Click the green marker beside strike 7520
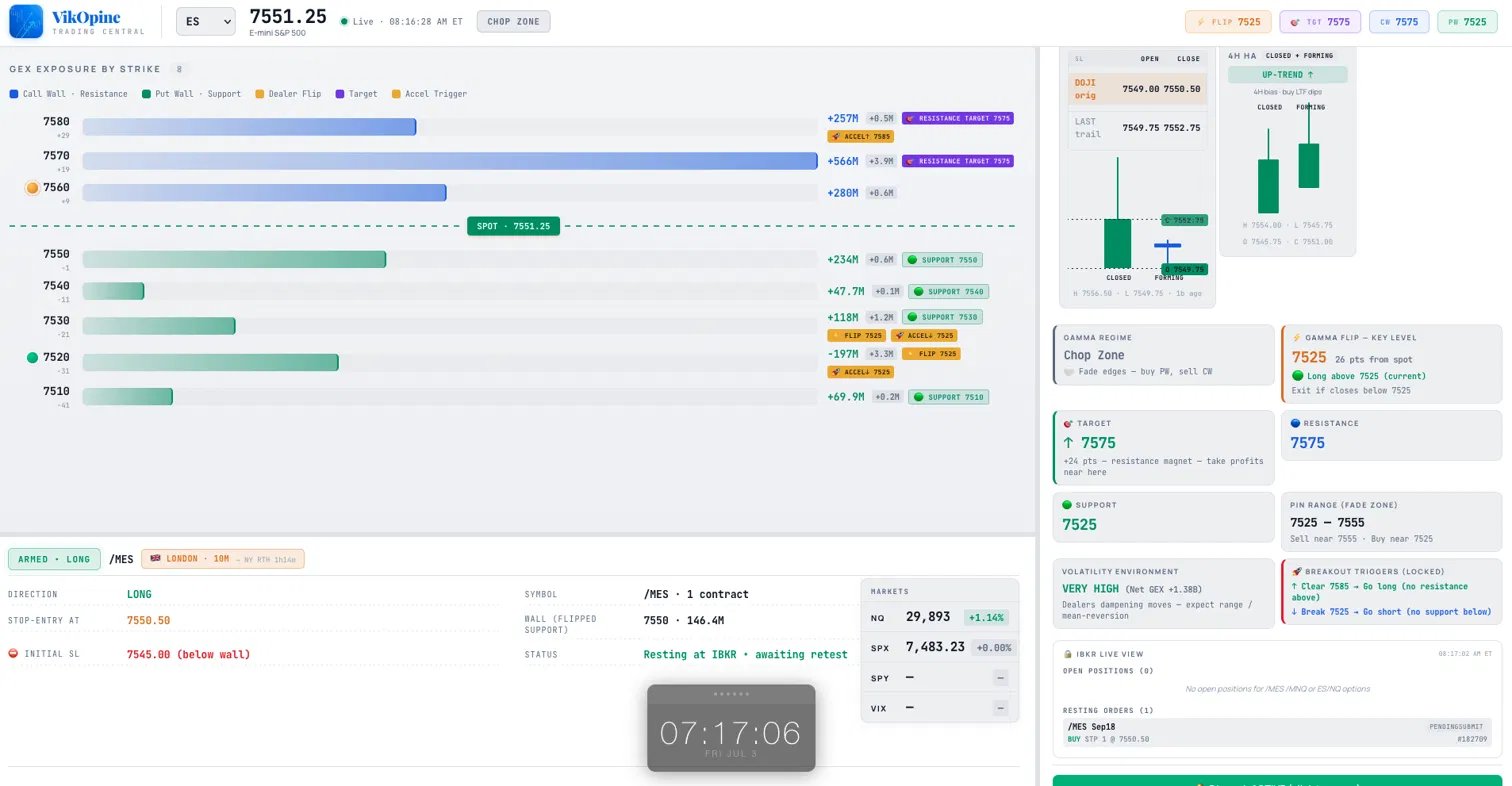This screenshot has height=786, width=1512. (32, 357)
